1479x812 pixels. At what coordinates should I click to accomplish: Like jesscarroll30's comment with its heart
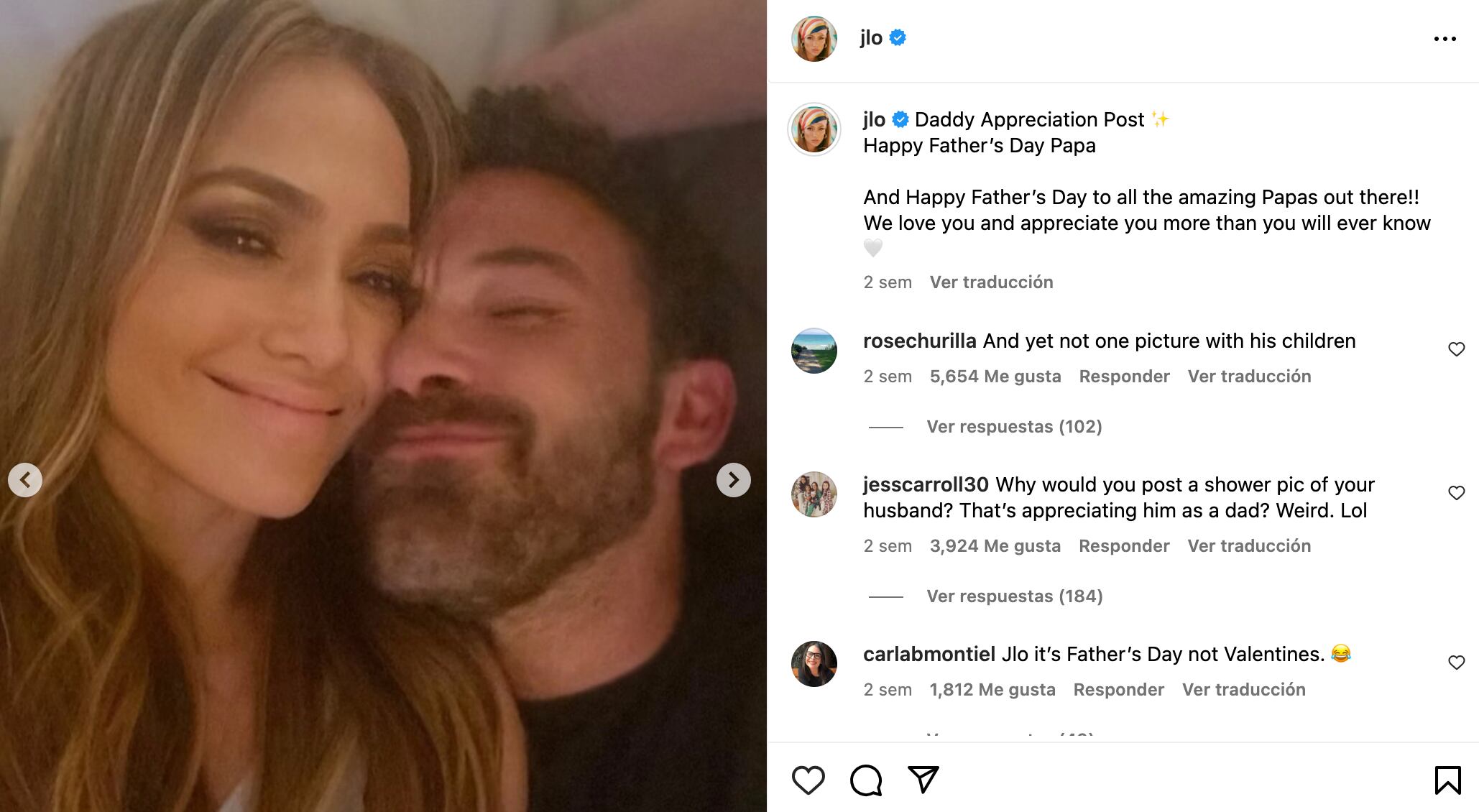tap(1457, 493)
